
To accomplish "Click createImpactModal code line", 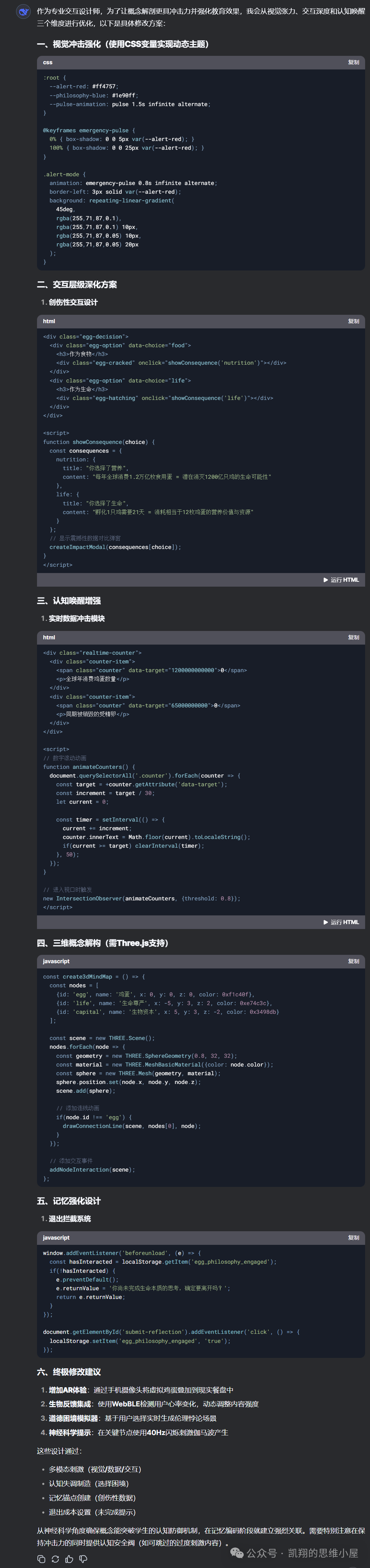I will pos(115,547).
